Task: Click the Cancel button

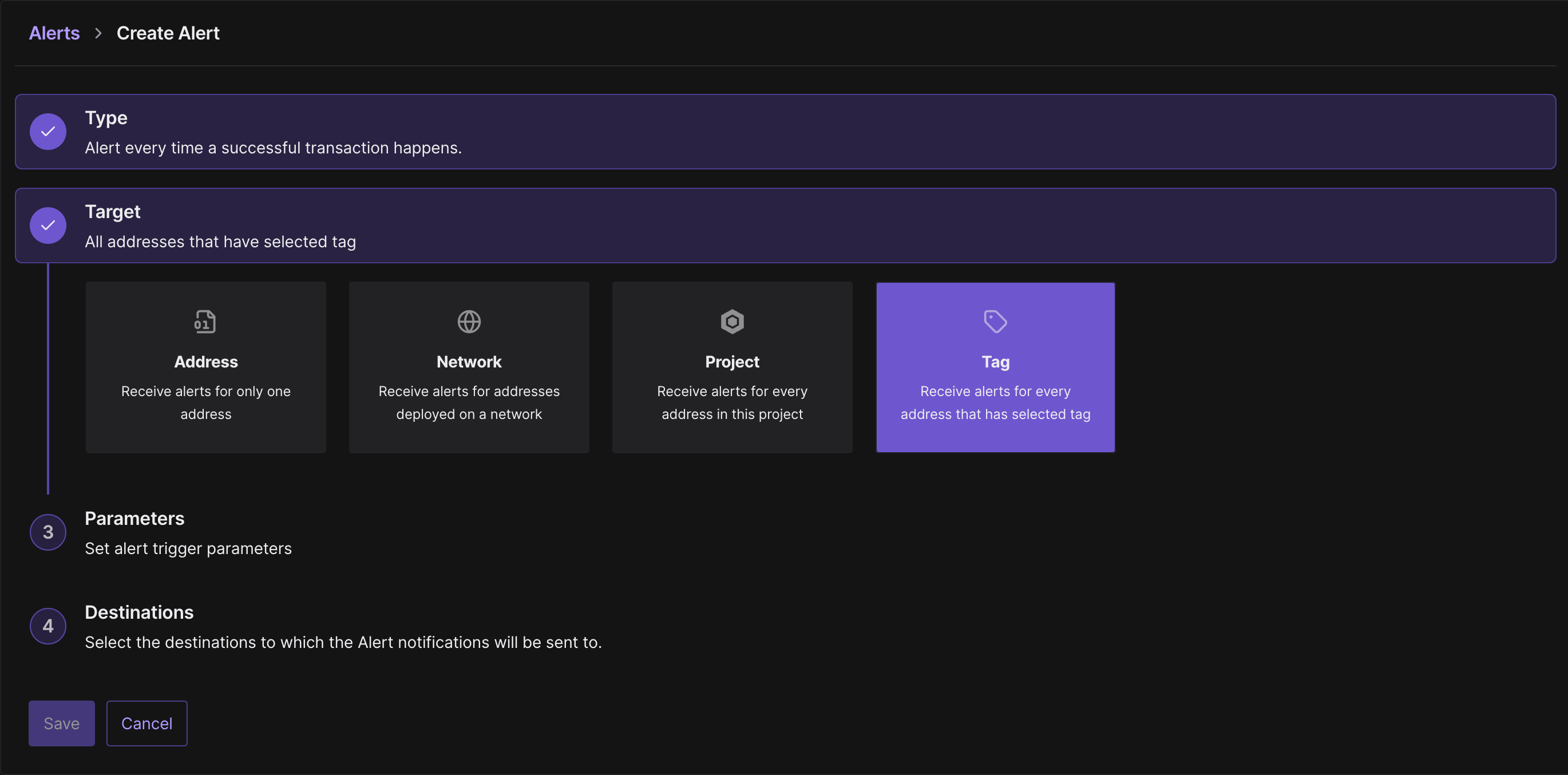Action: (x=146, y=723)
